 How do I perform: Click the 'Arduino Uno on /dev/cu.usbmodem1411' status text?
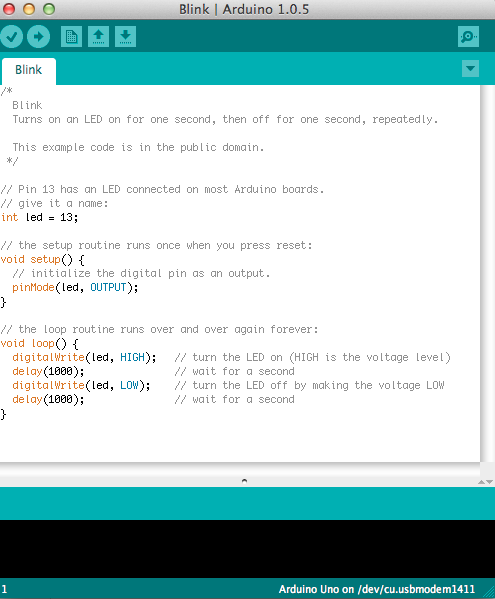tap(377, 589)
